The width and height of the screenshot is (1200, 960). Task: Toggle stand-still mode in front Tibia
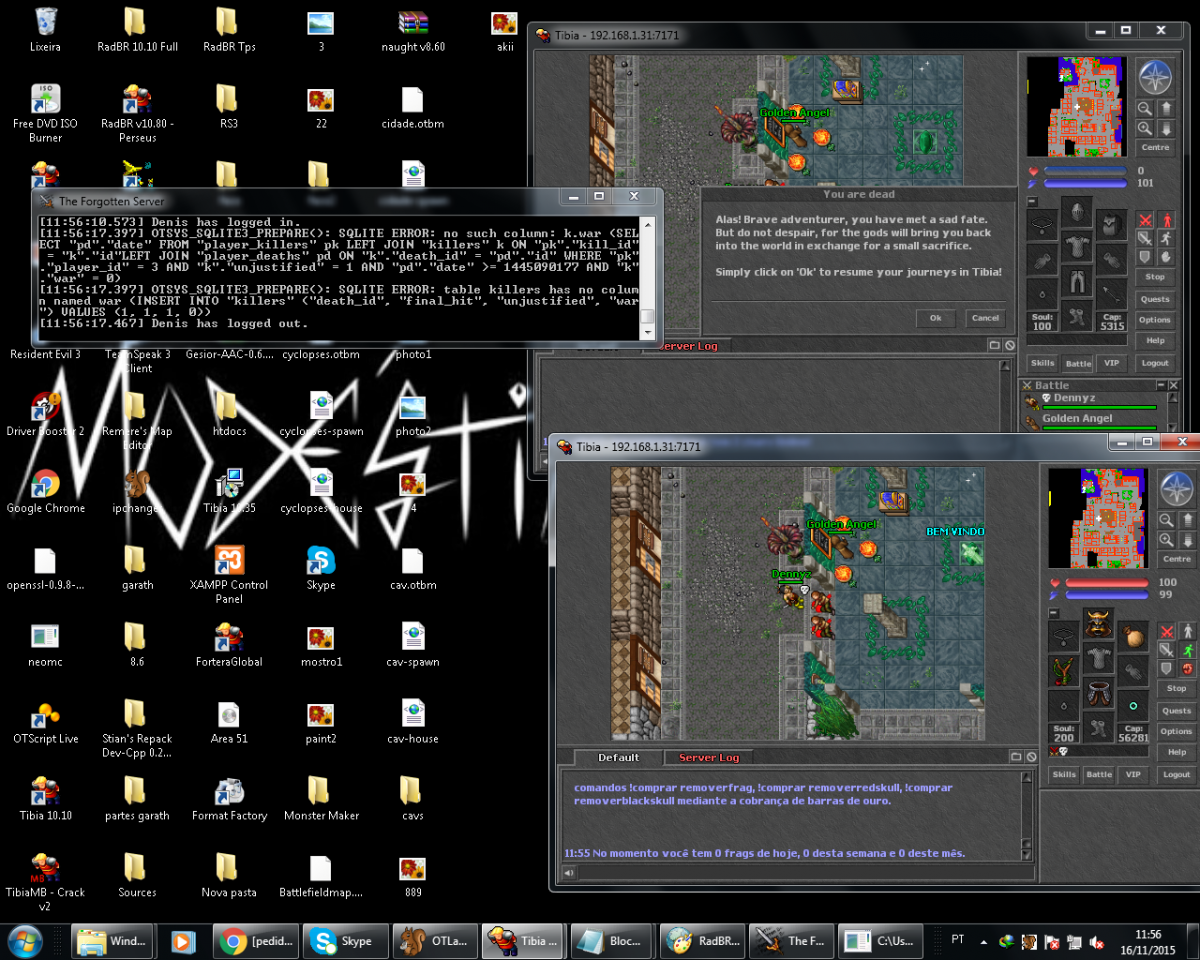[x=1188, y=631]
